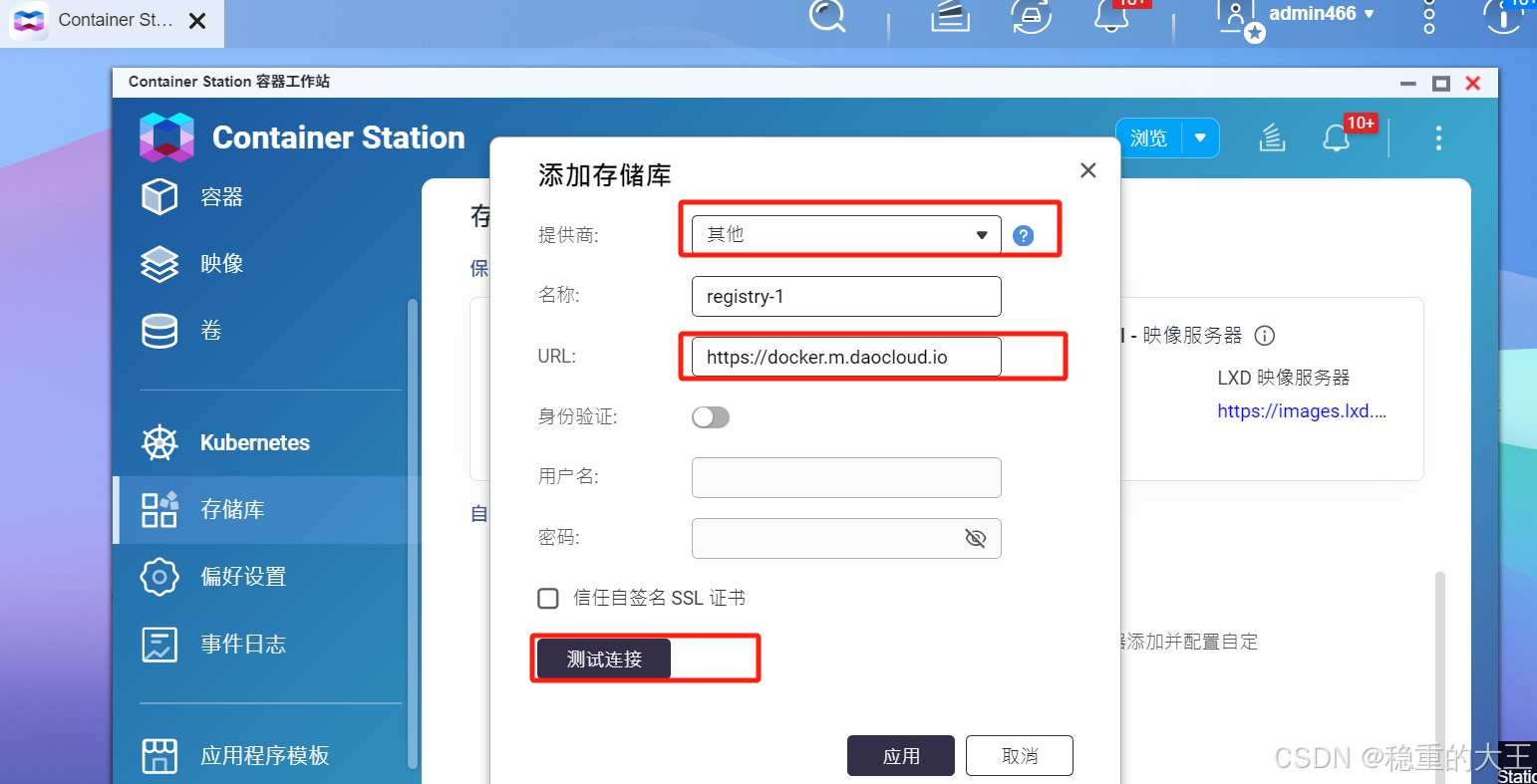
Task: Open QTS more options dots
Action: point(1429,16)
